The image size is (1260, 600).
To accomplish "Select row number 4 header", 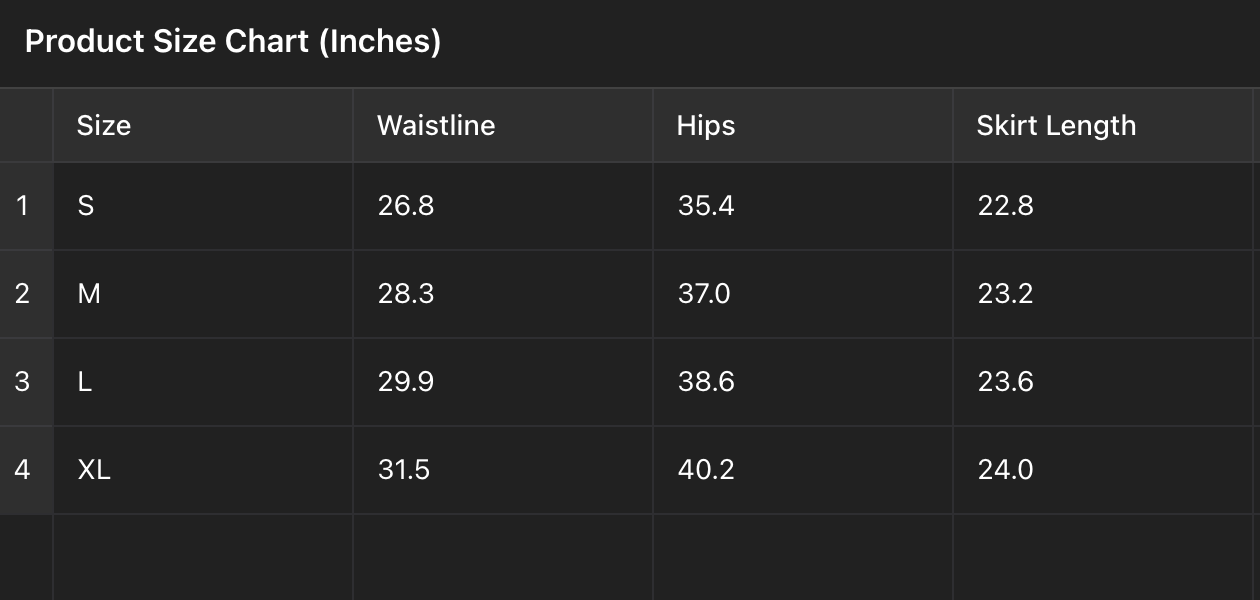I will pos(25,470).
